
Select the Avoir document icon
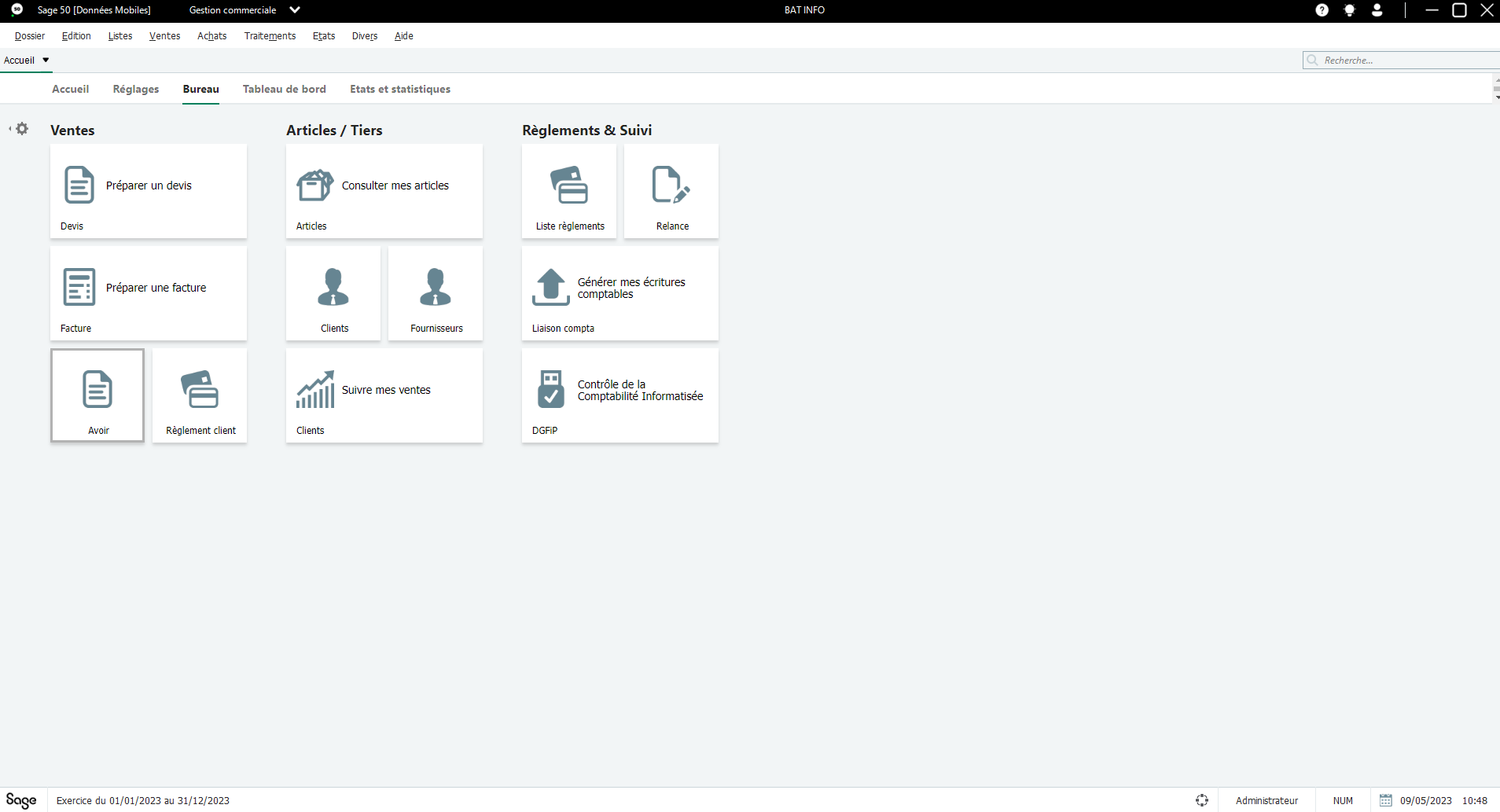(97, 388)
